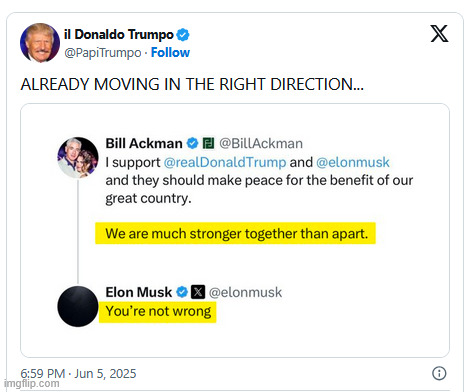Follow the @PapiTrumpo account
The image size is (471, 392).
(170, 52)
